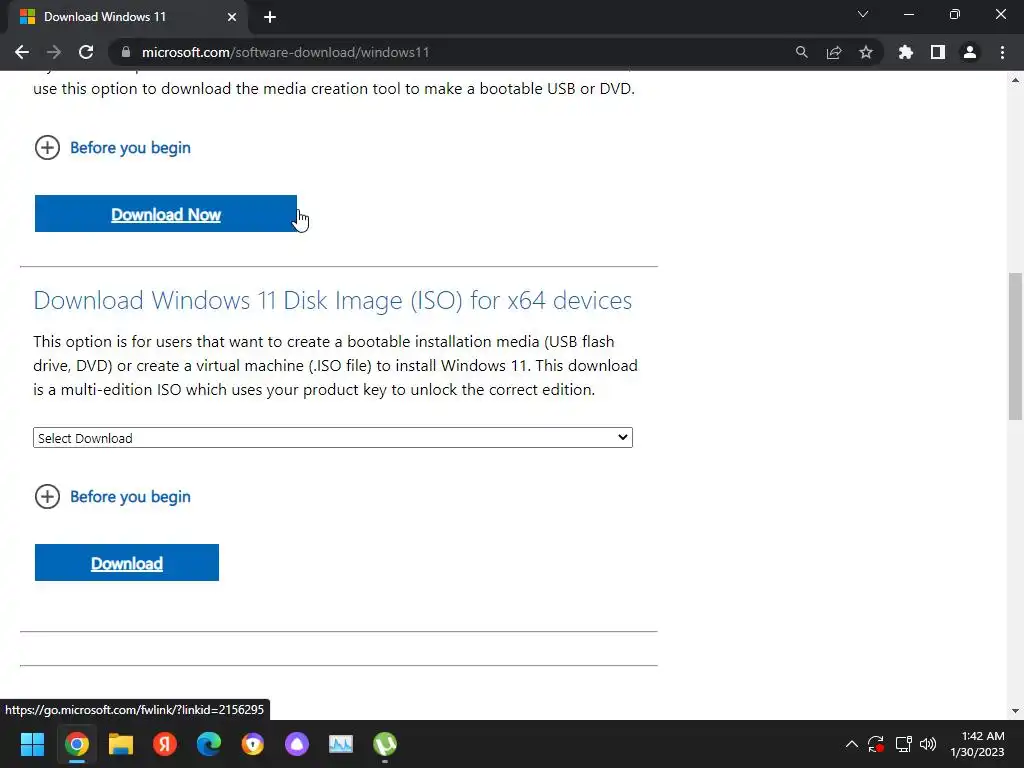Viewport: 1024px width, 768px height.
Task: Click the page vertical scrollbar thumb
Action: pos(1015,346)
